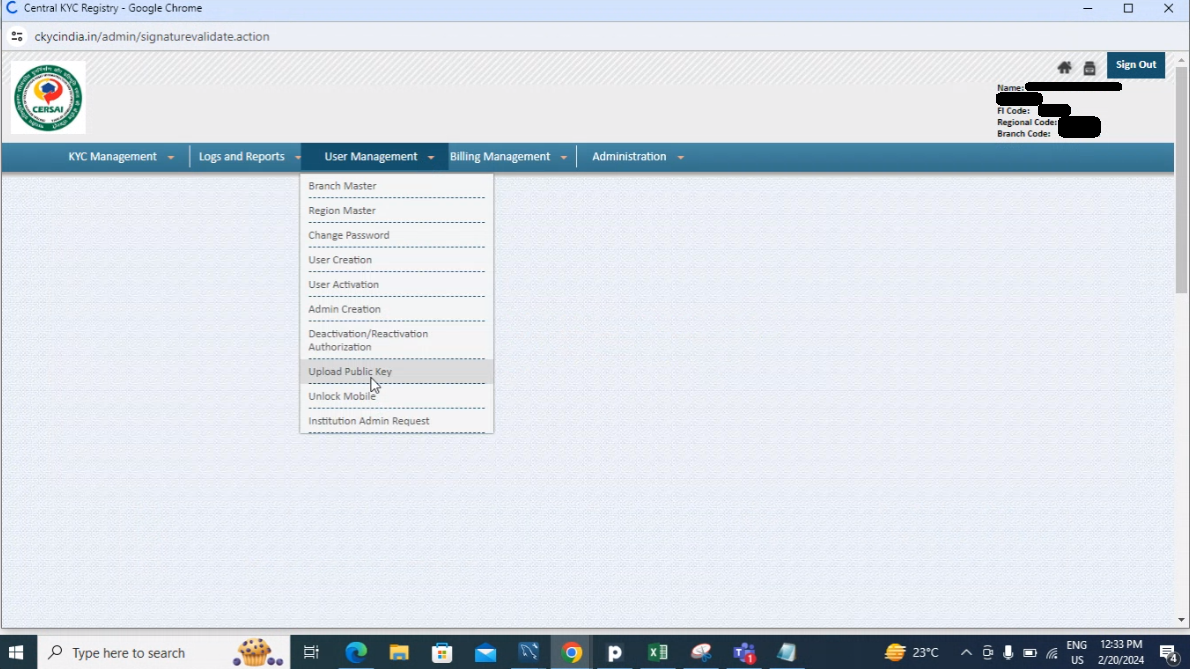The width and height of the screenshot is (1190, 669).
Task: Open the Billing Management dropdown
Action: [507, 157]
